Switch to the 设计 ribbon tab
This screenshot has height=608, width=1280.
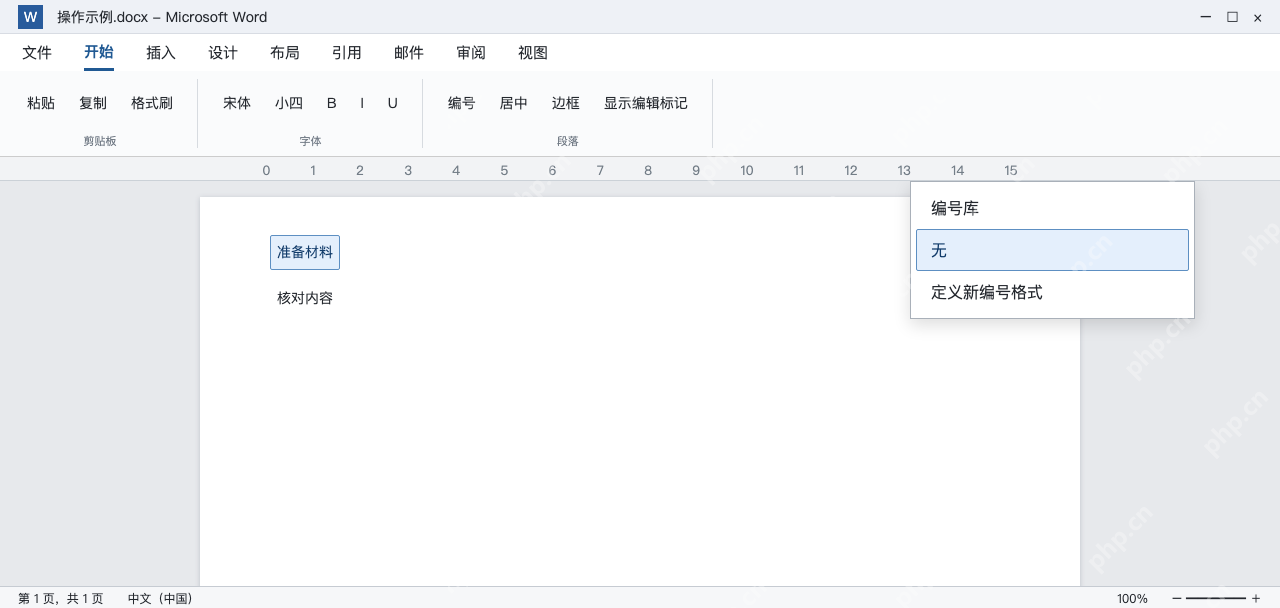click(223, 53)
